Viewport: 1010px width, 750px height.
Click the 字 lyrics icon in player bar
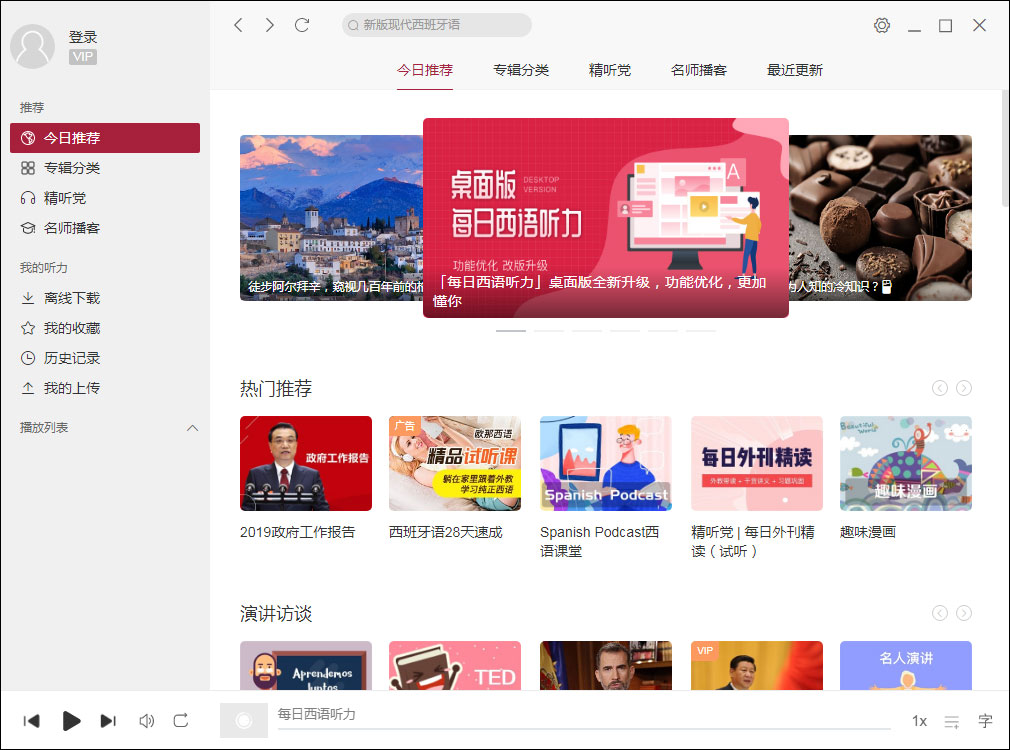pyautogui.click(x=984, y=721)
